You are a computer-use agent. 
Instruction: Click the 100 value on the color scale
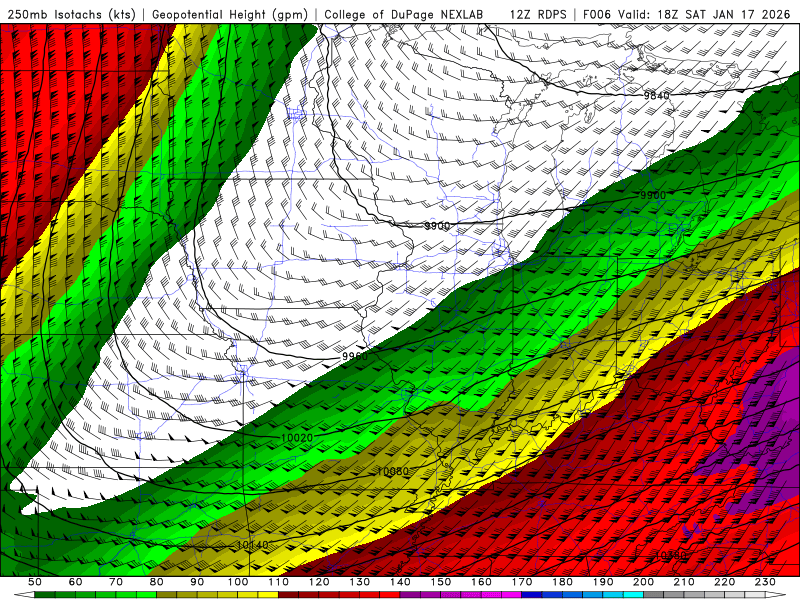[x=238, y=582]
